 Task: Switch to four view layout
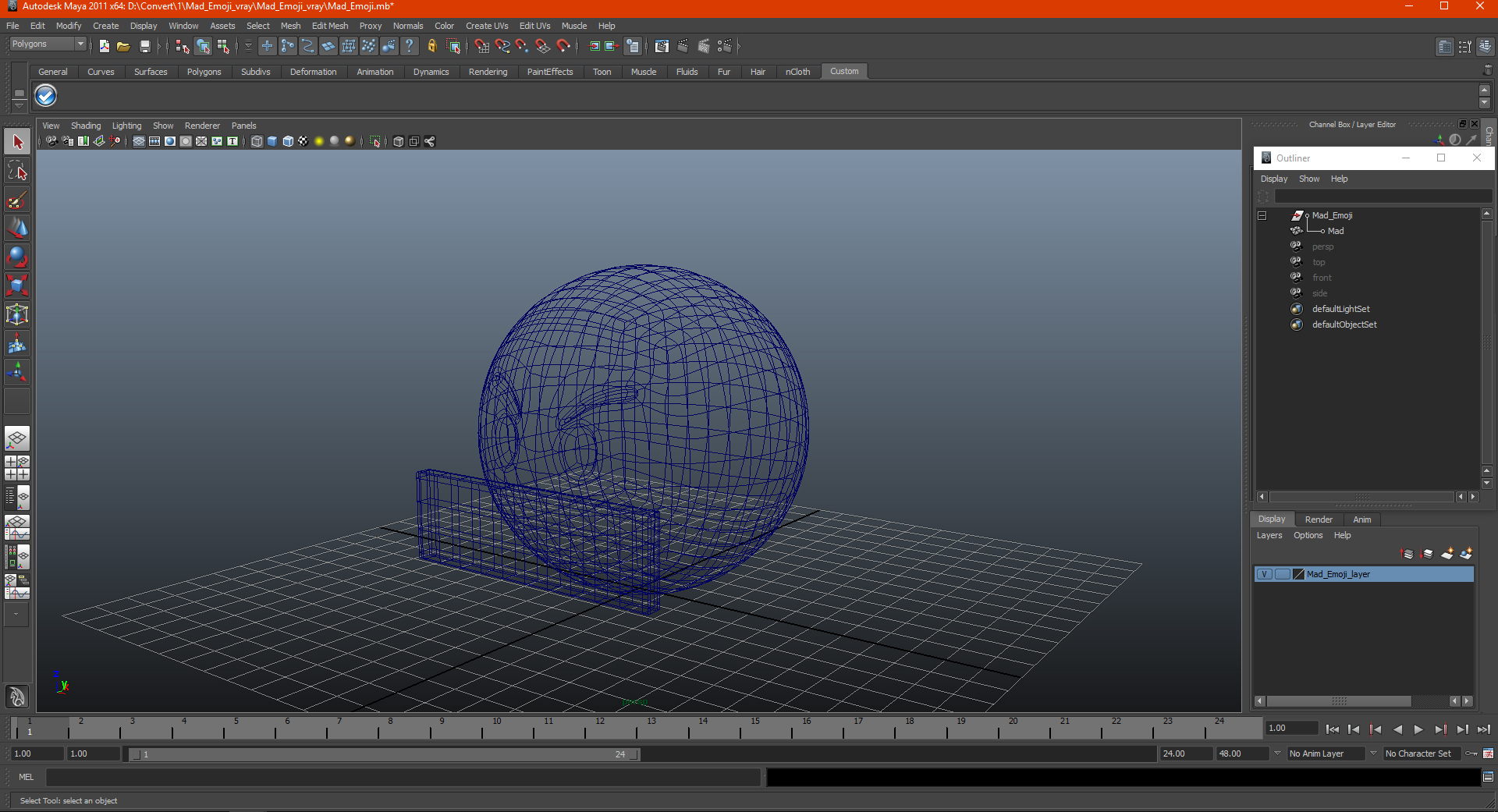(17, 468)
